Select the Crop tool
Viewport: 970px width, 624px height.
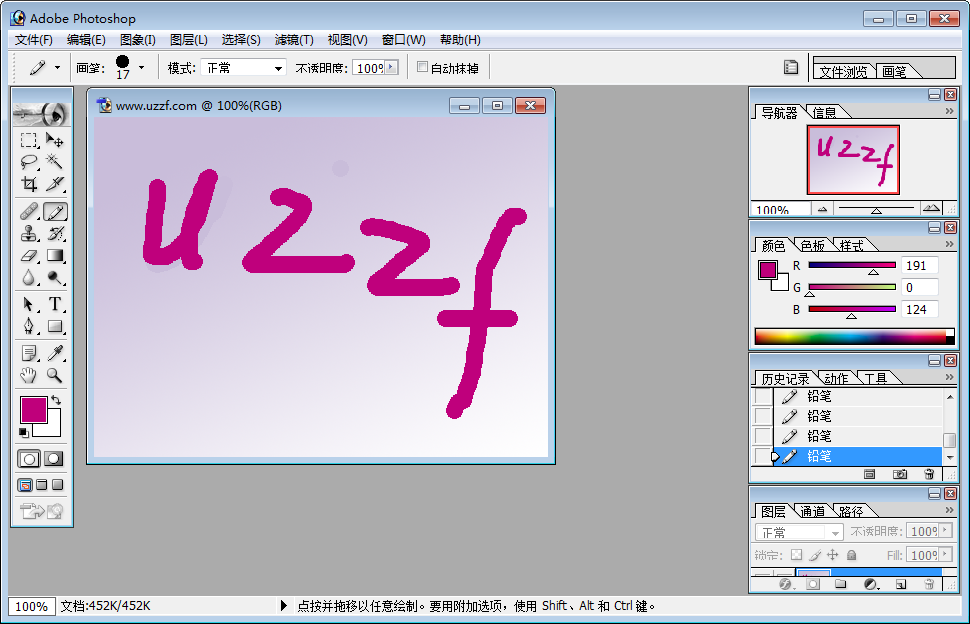28,184
